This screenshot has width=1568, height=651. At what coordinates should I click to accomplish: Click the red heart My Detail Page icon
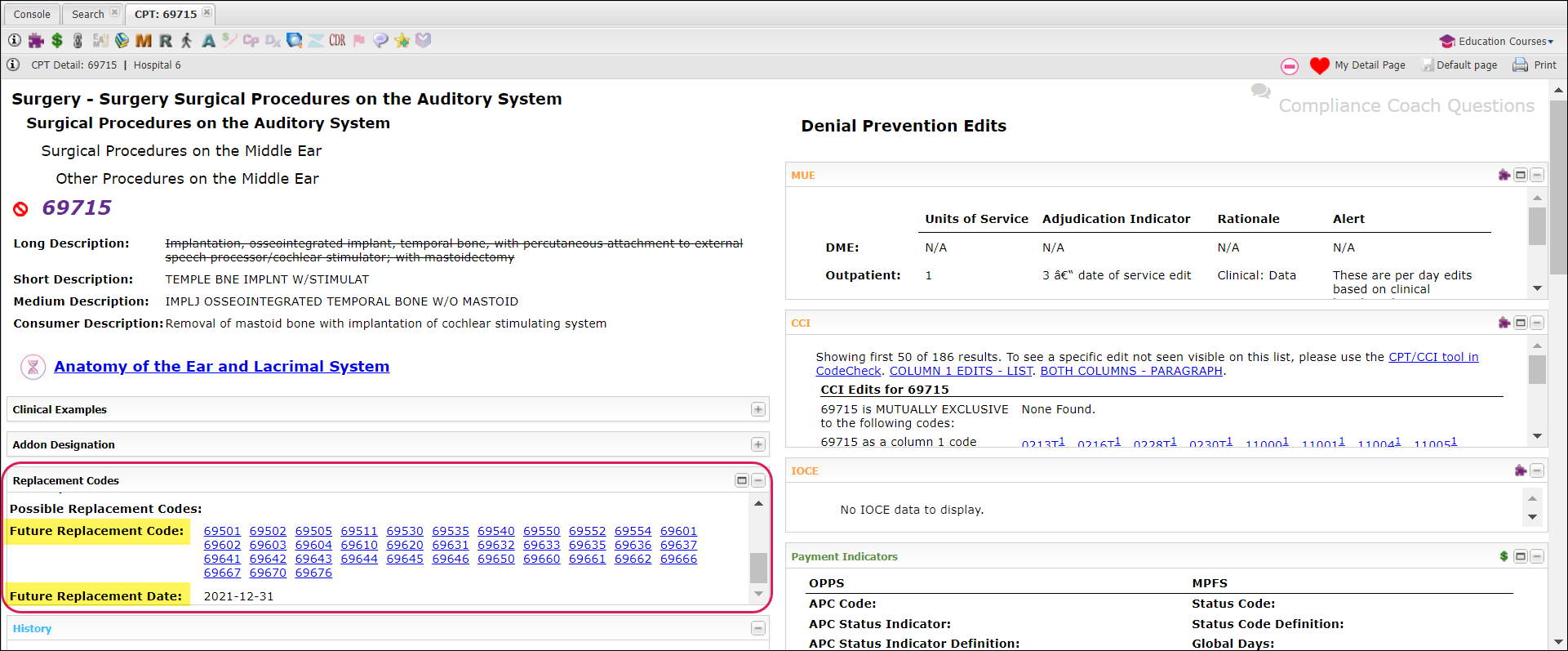click(x=1319, y=65)
